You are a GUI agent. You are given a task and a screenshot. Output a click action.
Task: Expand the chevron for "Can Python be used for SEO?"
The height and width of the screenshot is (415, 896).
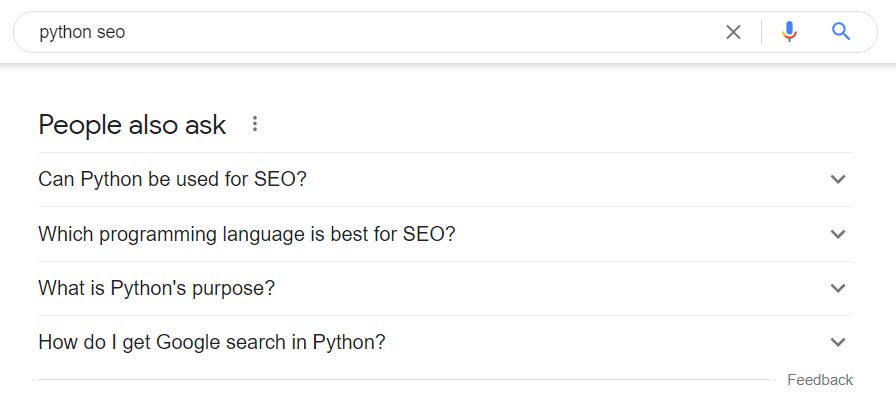click(x=838, y=179)
